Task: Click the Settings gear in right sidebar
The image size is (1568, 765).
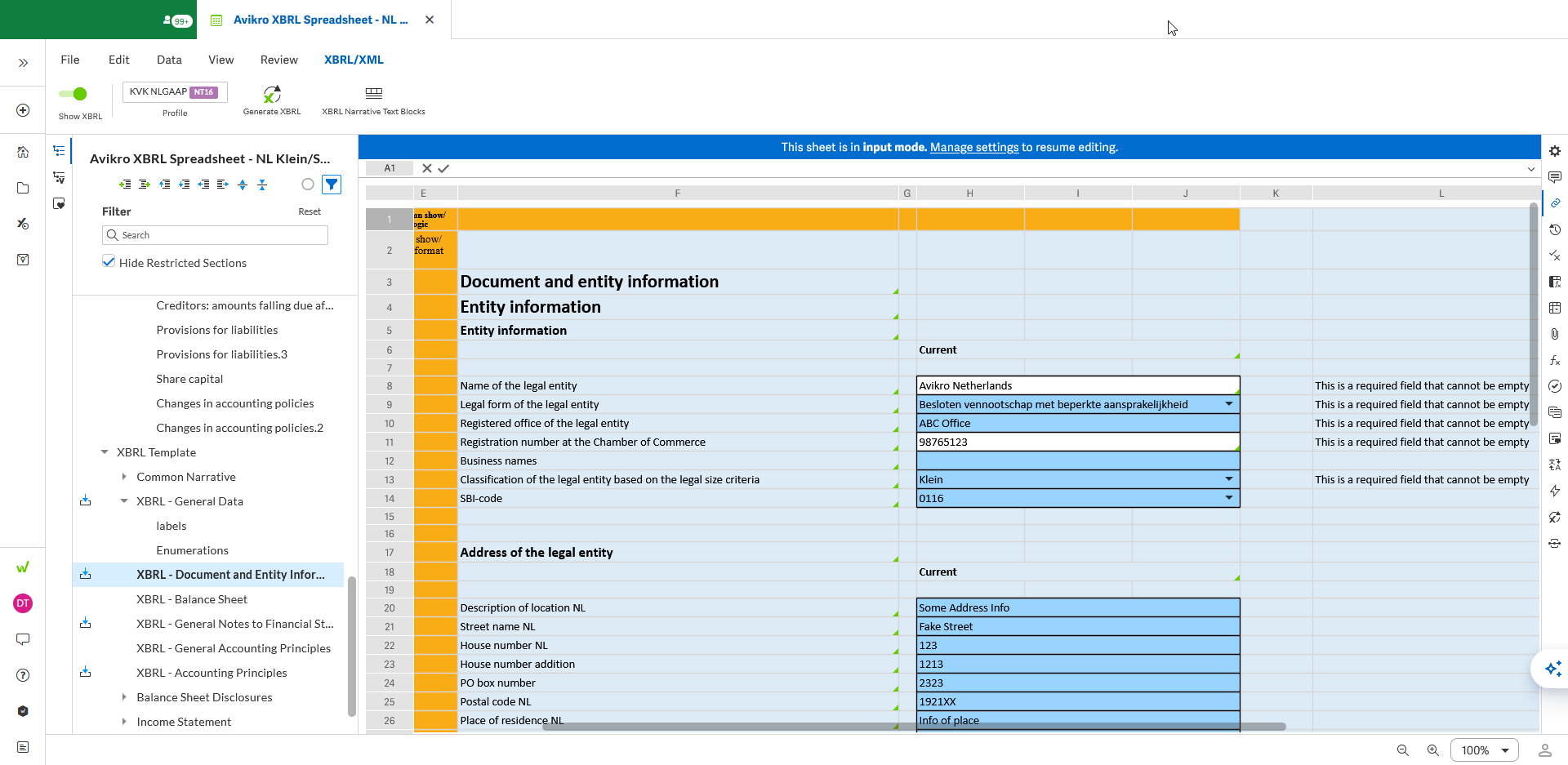Action: tap(1555, 151)
